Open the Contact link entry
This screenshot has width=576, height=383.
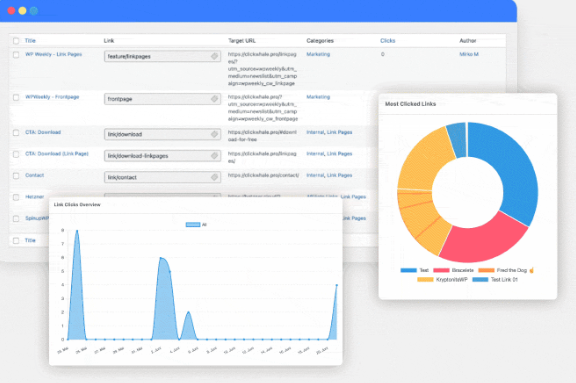[35, 176]
